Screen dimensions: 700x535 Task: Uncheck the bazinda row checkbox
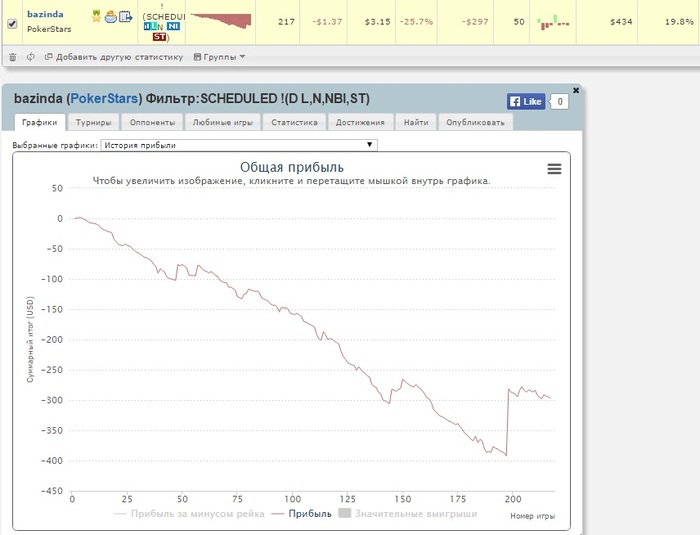coord(12,24)
